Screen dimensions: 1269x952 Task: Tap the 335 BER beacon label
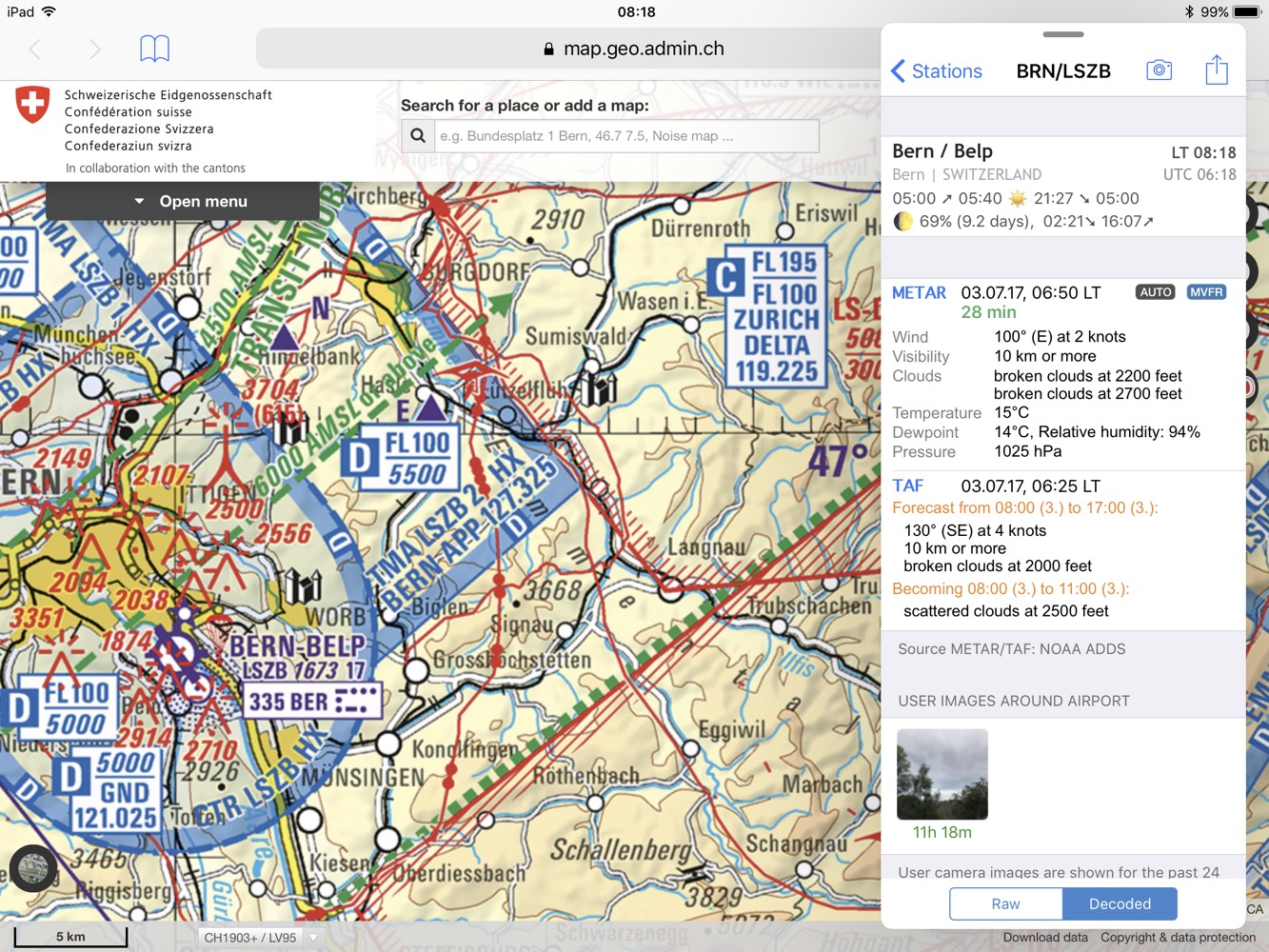tap(312, 702)
